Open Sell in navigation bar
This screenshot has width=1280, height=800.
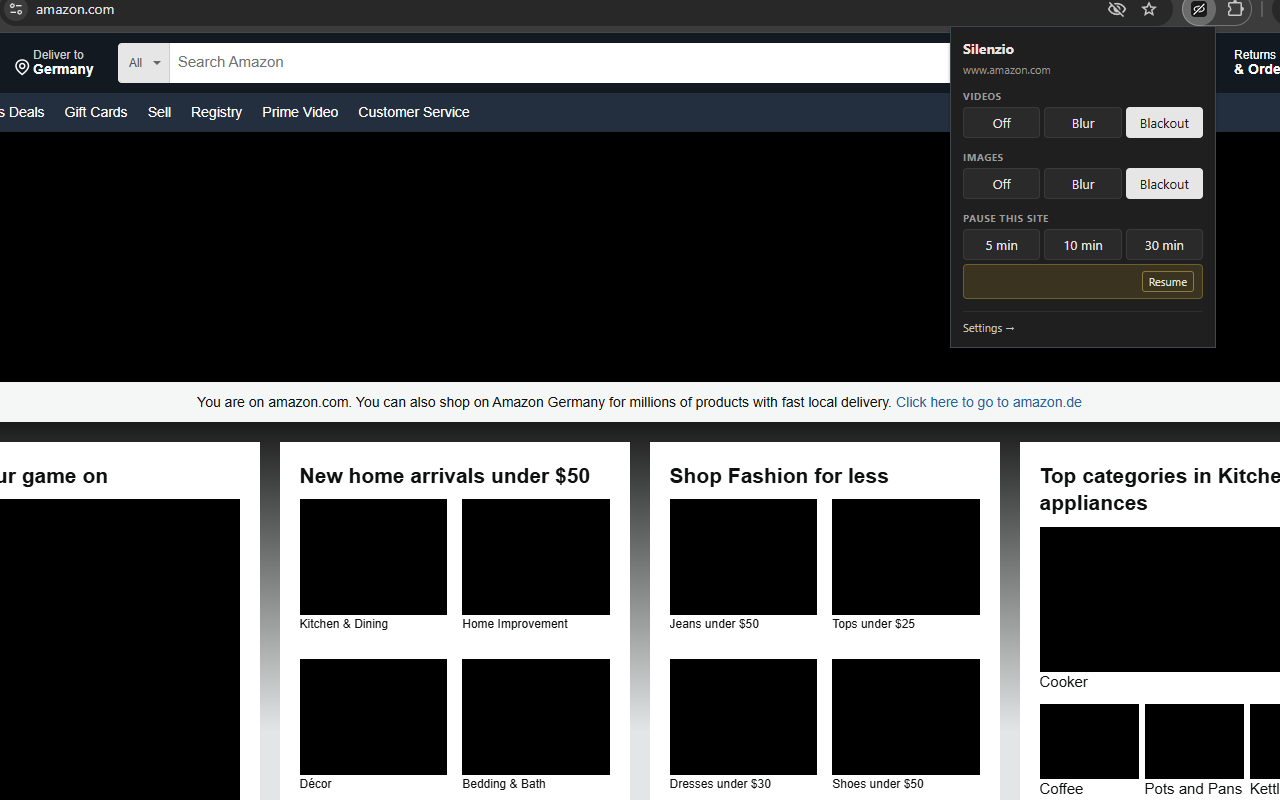point(159,112)
